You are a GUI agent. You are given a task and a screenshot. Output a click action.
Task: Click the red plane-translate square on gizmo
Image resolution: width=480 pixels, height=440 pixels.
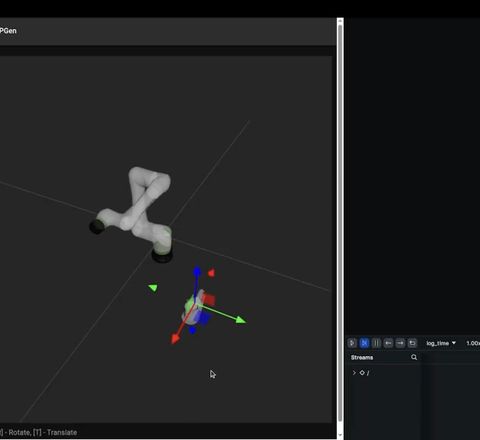(209, 299)
